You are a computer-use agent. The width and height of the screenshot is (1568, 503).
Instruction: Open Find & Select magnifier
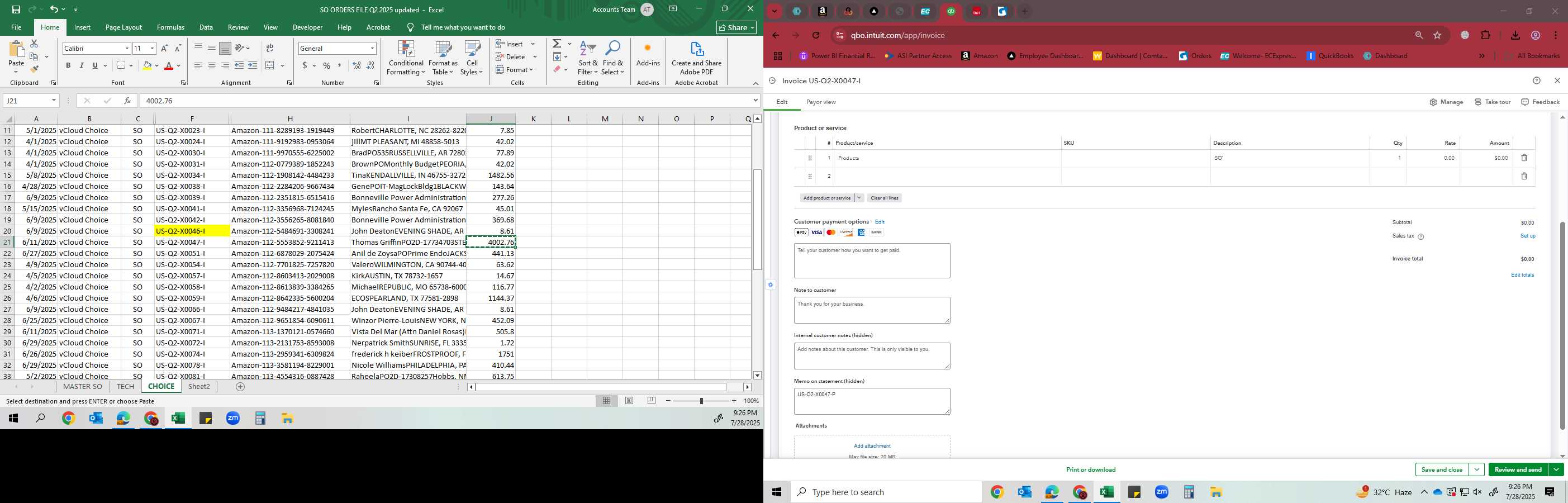[x=613, y=59]
